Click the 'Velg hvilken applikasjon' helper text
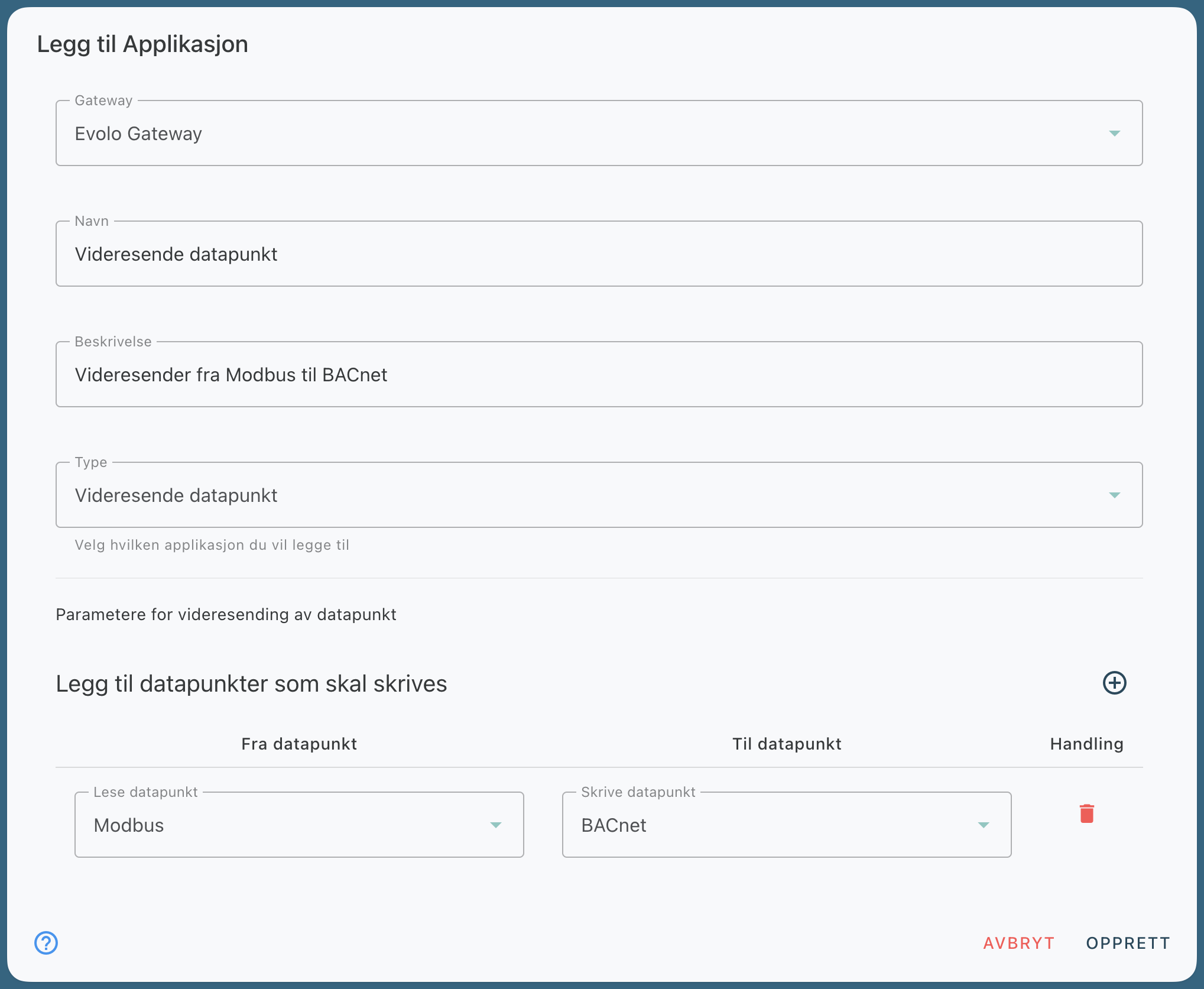 click(x=212, y=545)
